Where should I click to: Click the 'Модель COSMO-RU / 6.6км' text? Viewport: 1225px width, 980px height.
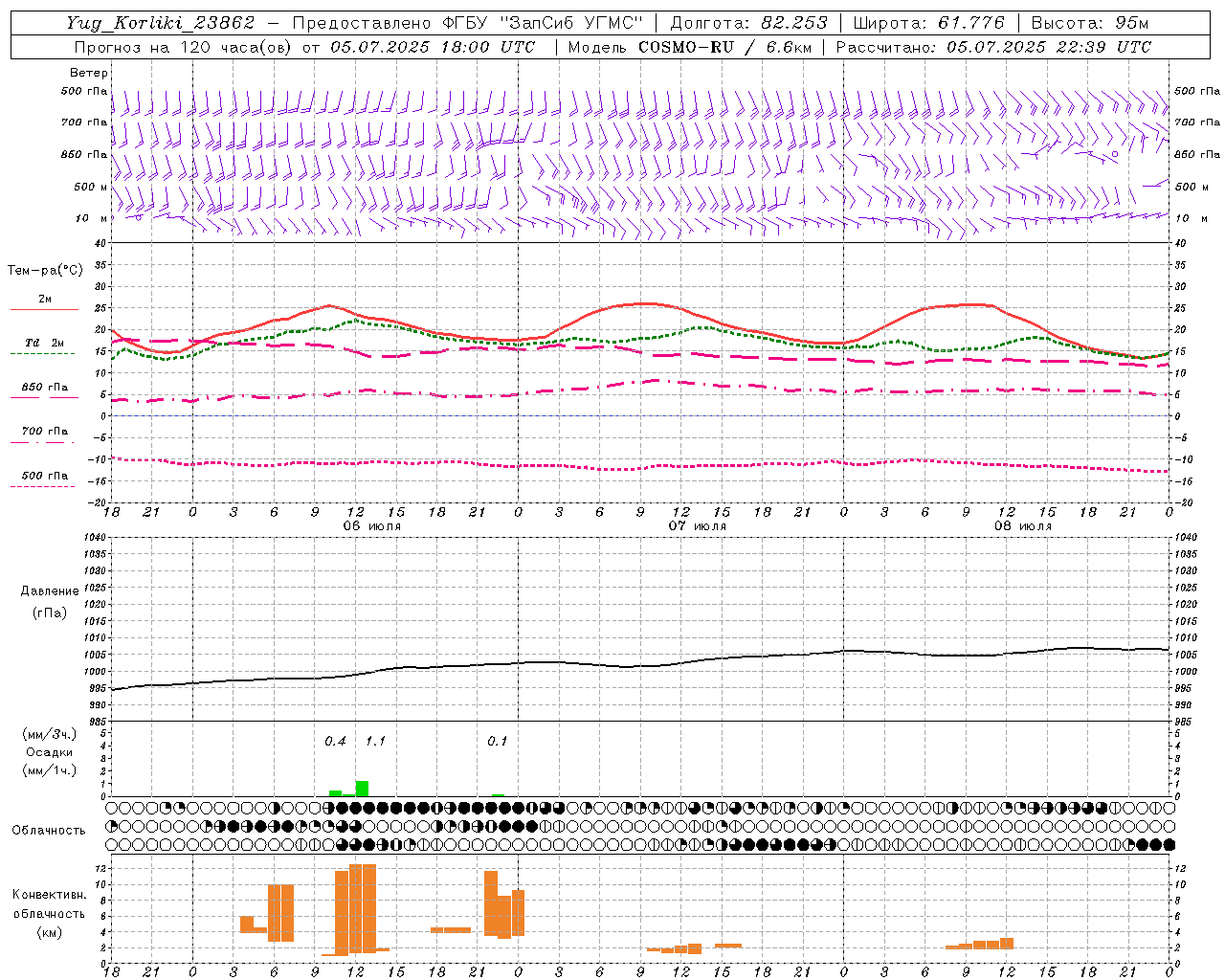coord(690,47)
